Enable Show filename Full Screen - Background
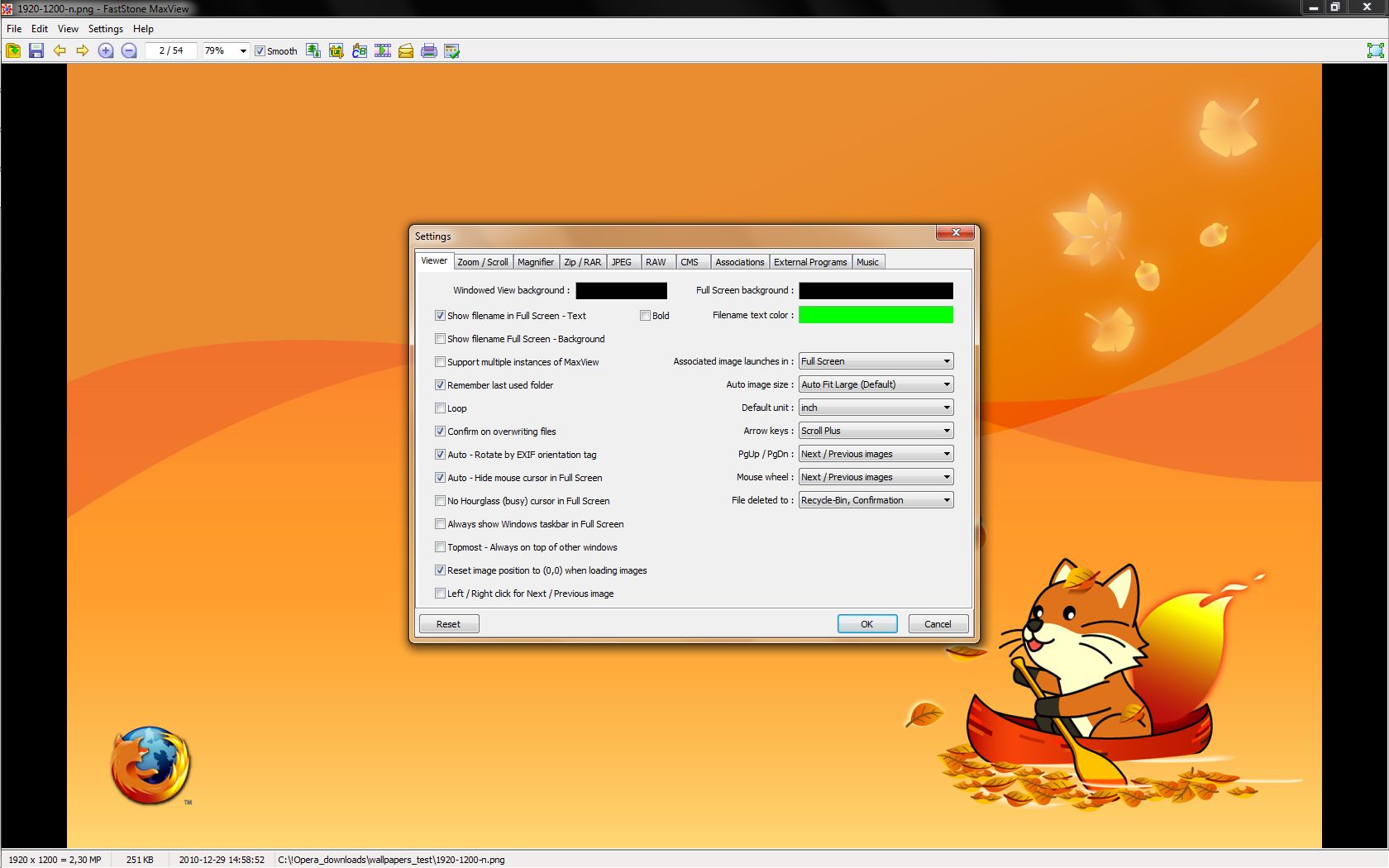The width and height of the screenshot is (1389, 868). pos(440,339)
